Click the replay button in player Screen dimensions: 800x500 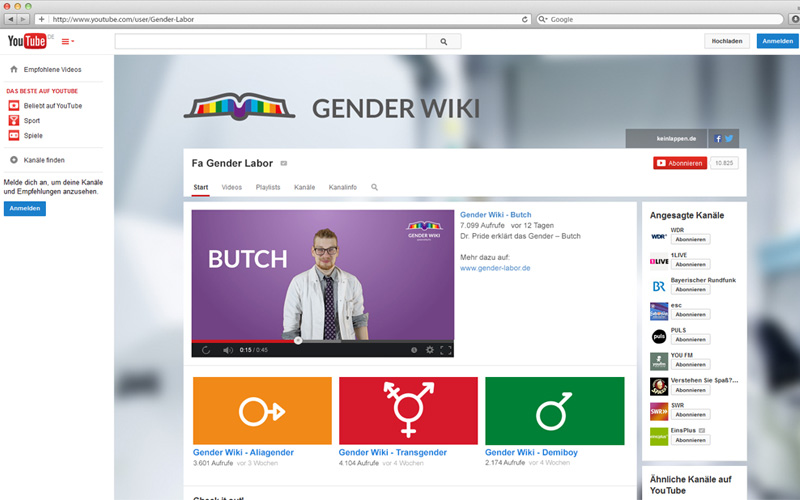206,350
